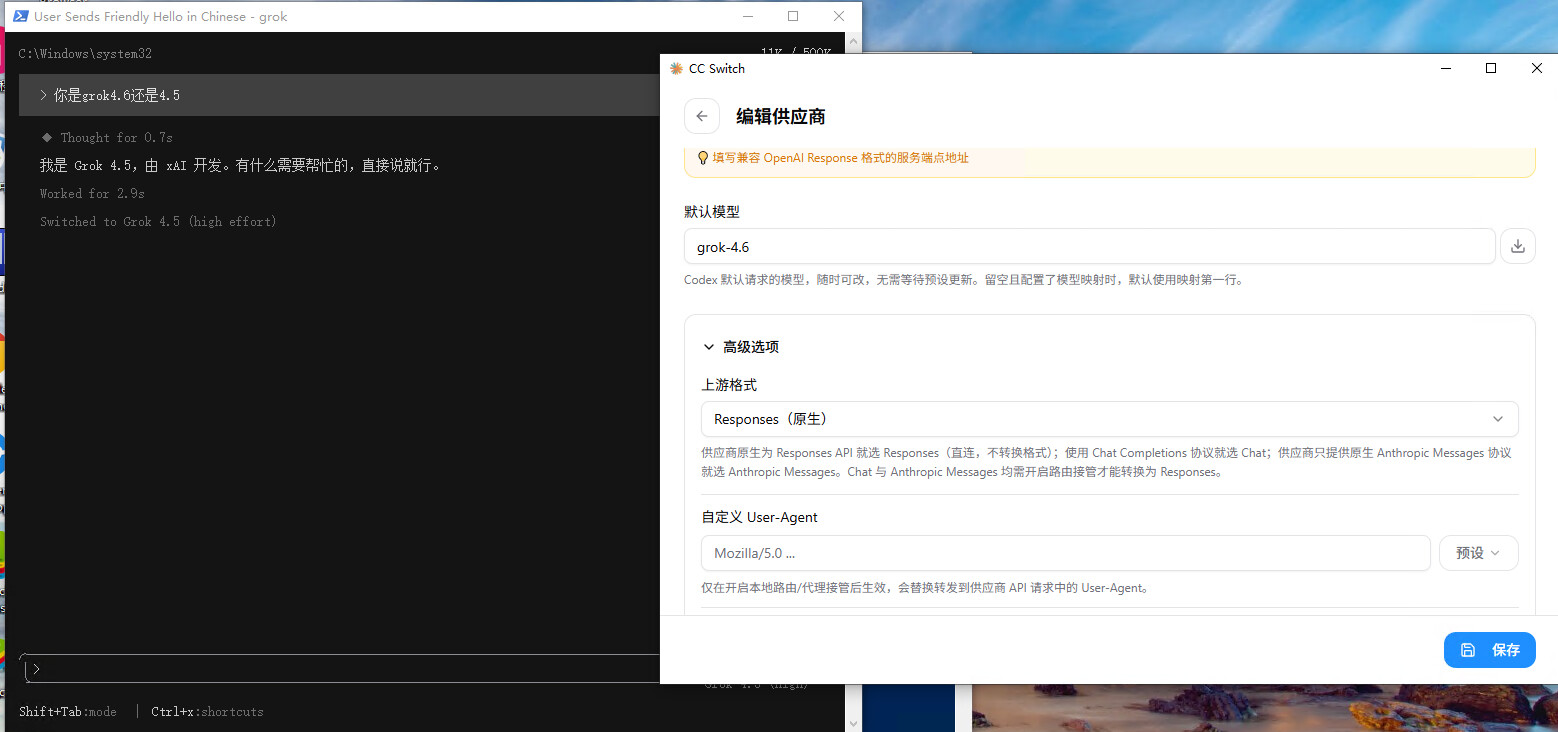Click the scrollbar down arrow of the grok terminal
1558x732 pixels.
click(x=852, y=723)
